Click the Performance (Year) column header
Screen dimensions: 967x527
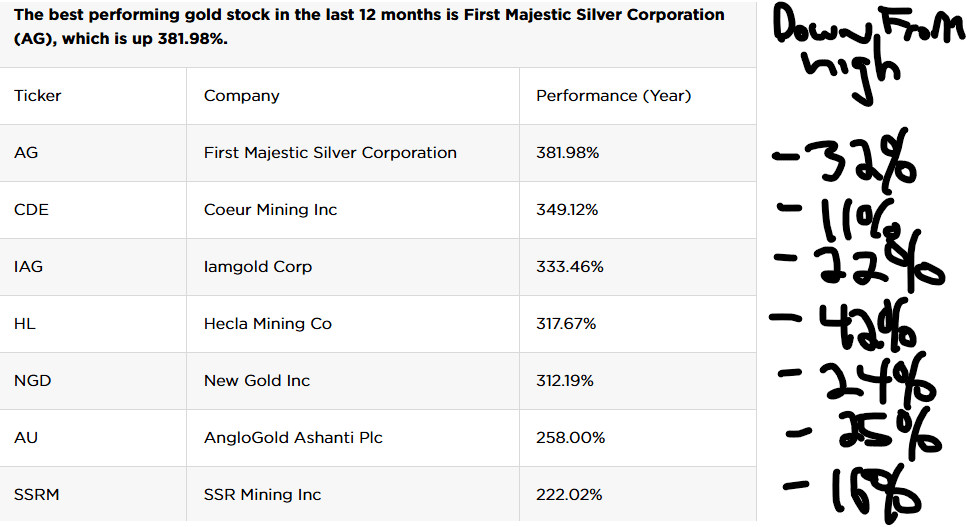click(x=614, y=96)
